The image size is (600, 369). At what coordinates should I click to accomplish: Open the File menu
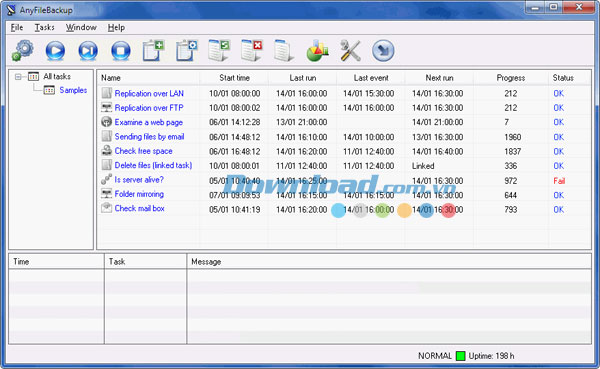coord(17,28)
